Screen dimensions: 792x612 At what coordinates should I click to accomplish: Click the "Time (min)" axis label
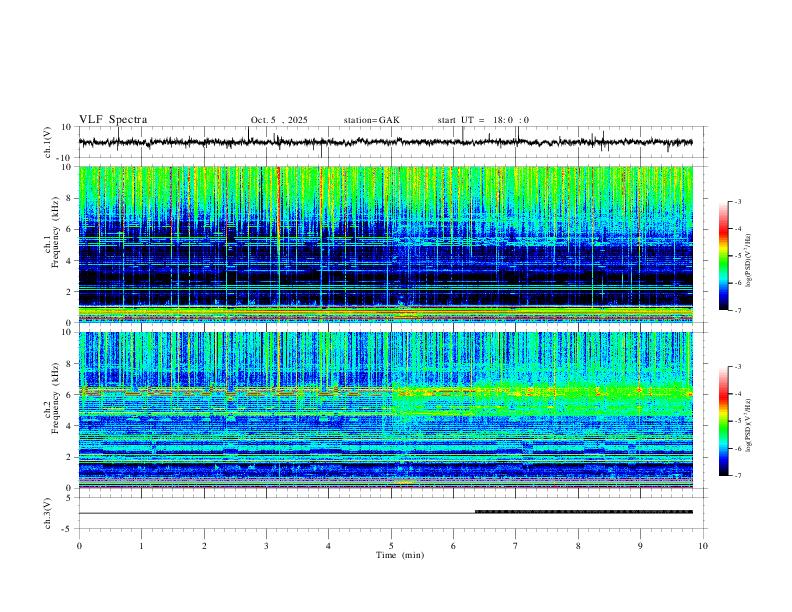coord(400,555)
